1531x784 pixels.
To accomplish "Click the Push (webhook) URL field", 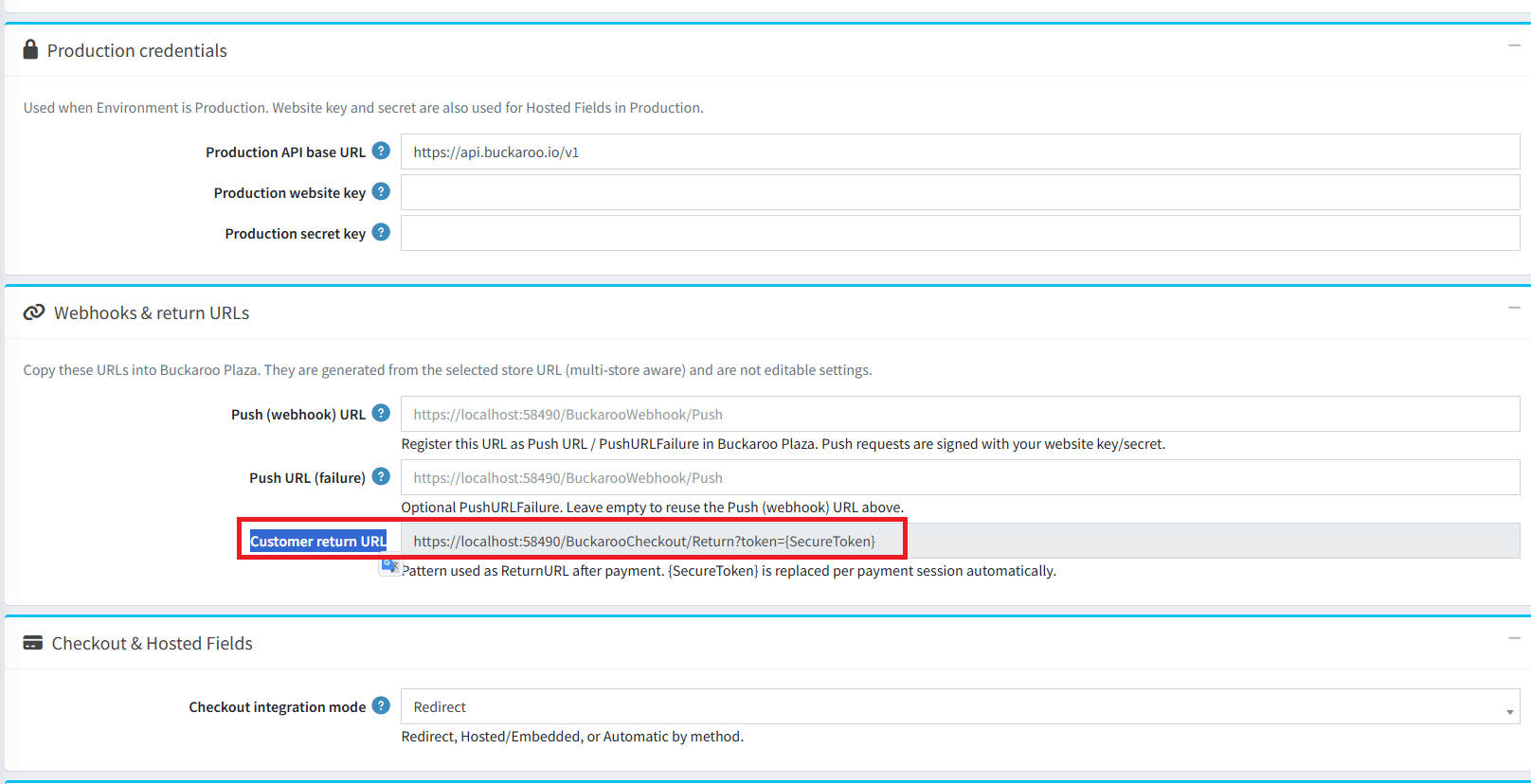I will point(960,414).
